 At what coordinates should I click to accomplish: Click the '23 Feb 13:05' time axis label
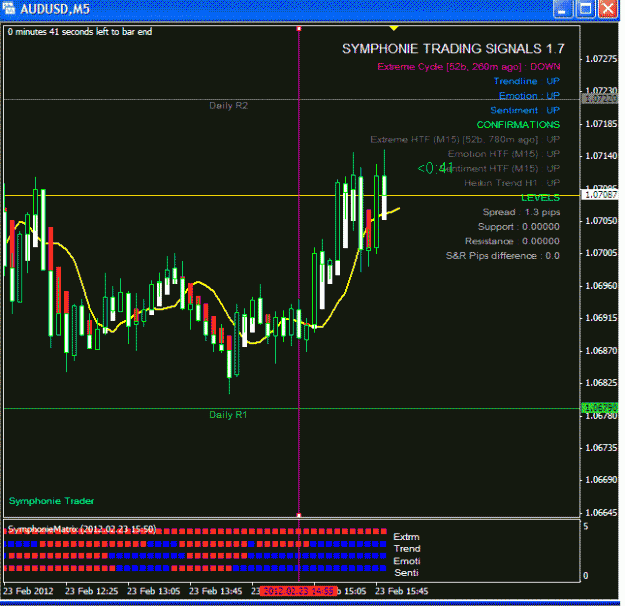(153, 591)
